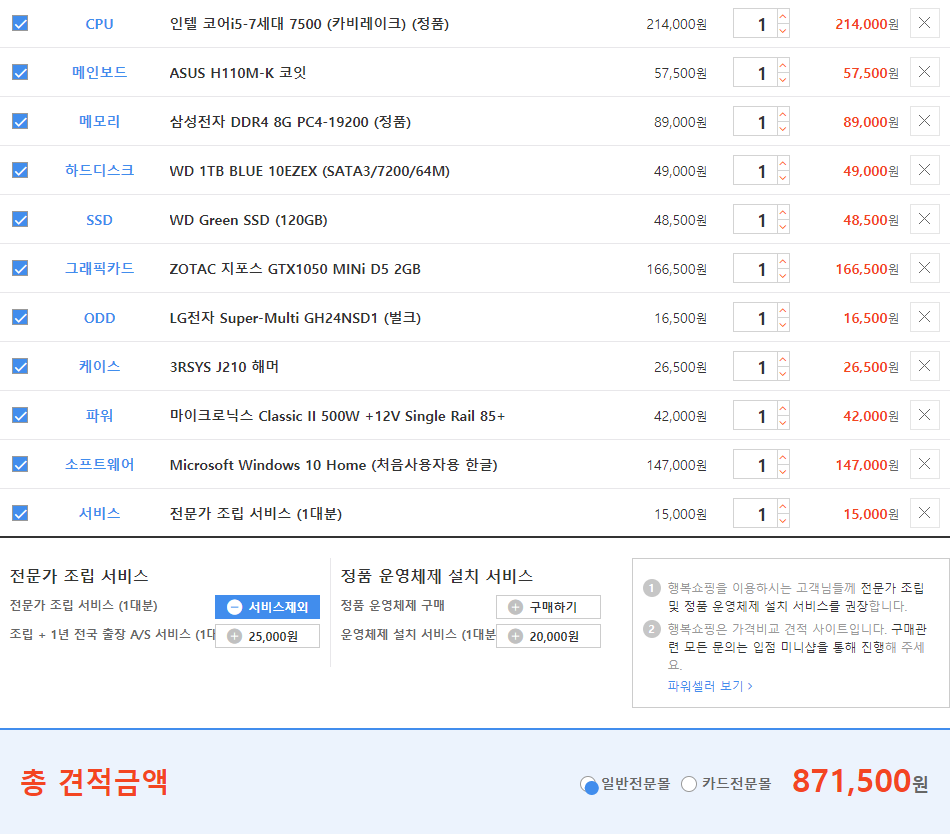Uncheck the ODD row checkbox
Screen dimensions: 951x834
20,317
